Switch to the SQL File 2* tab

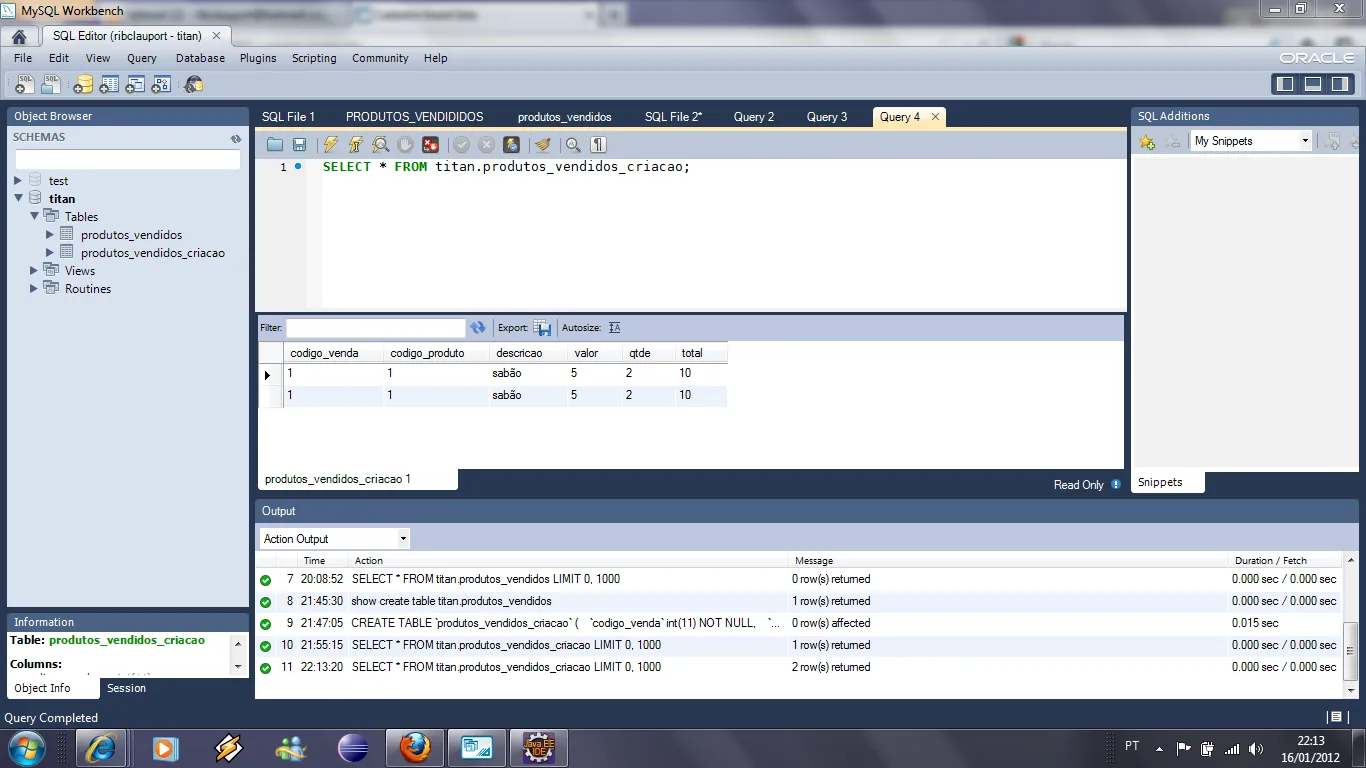[x=673, y=117]
